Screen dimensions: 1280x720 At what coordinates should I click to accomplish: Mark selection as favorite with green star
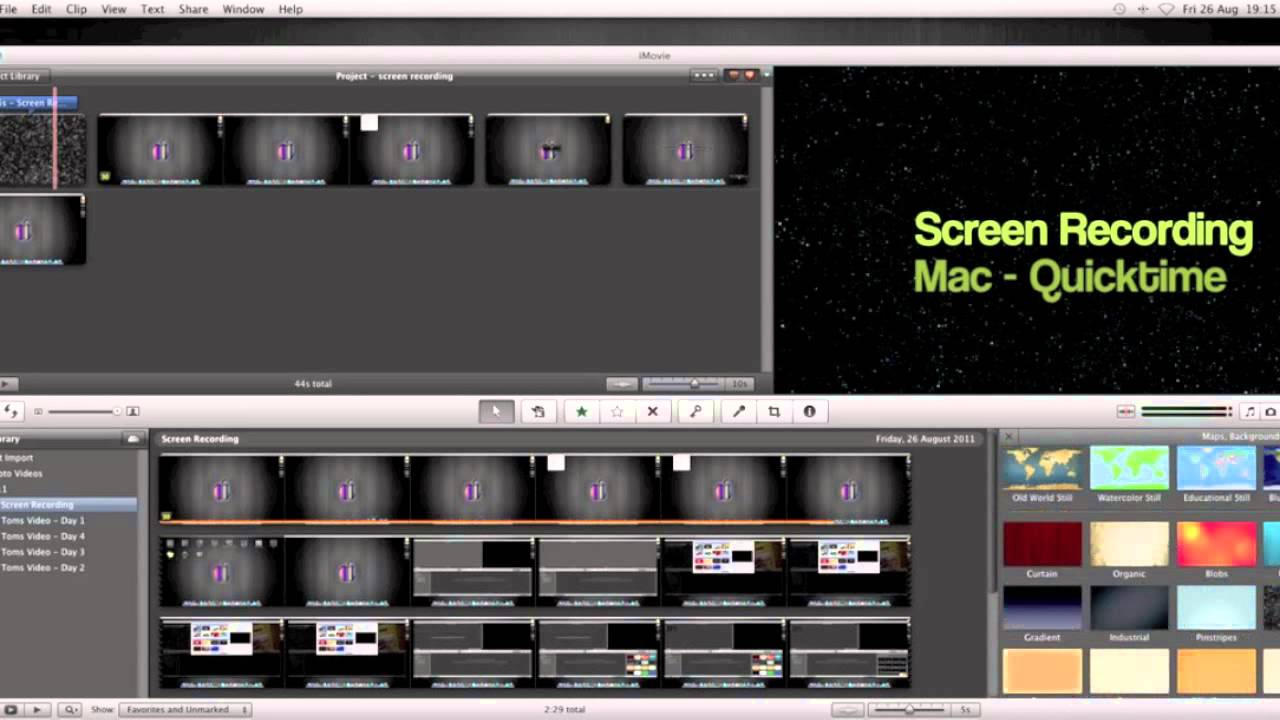tap(581, 411)
